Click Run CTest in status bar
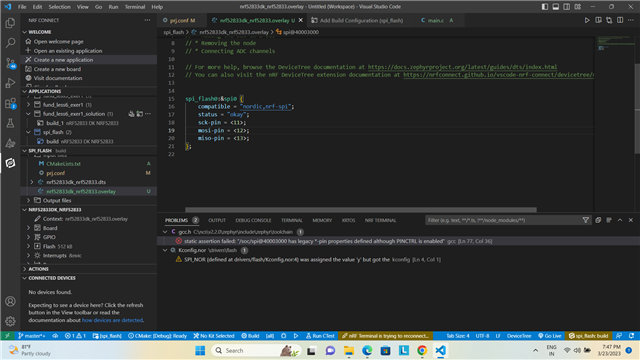This screenshot has height=360, width=640. (x=320, y=336)
